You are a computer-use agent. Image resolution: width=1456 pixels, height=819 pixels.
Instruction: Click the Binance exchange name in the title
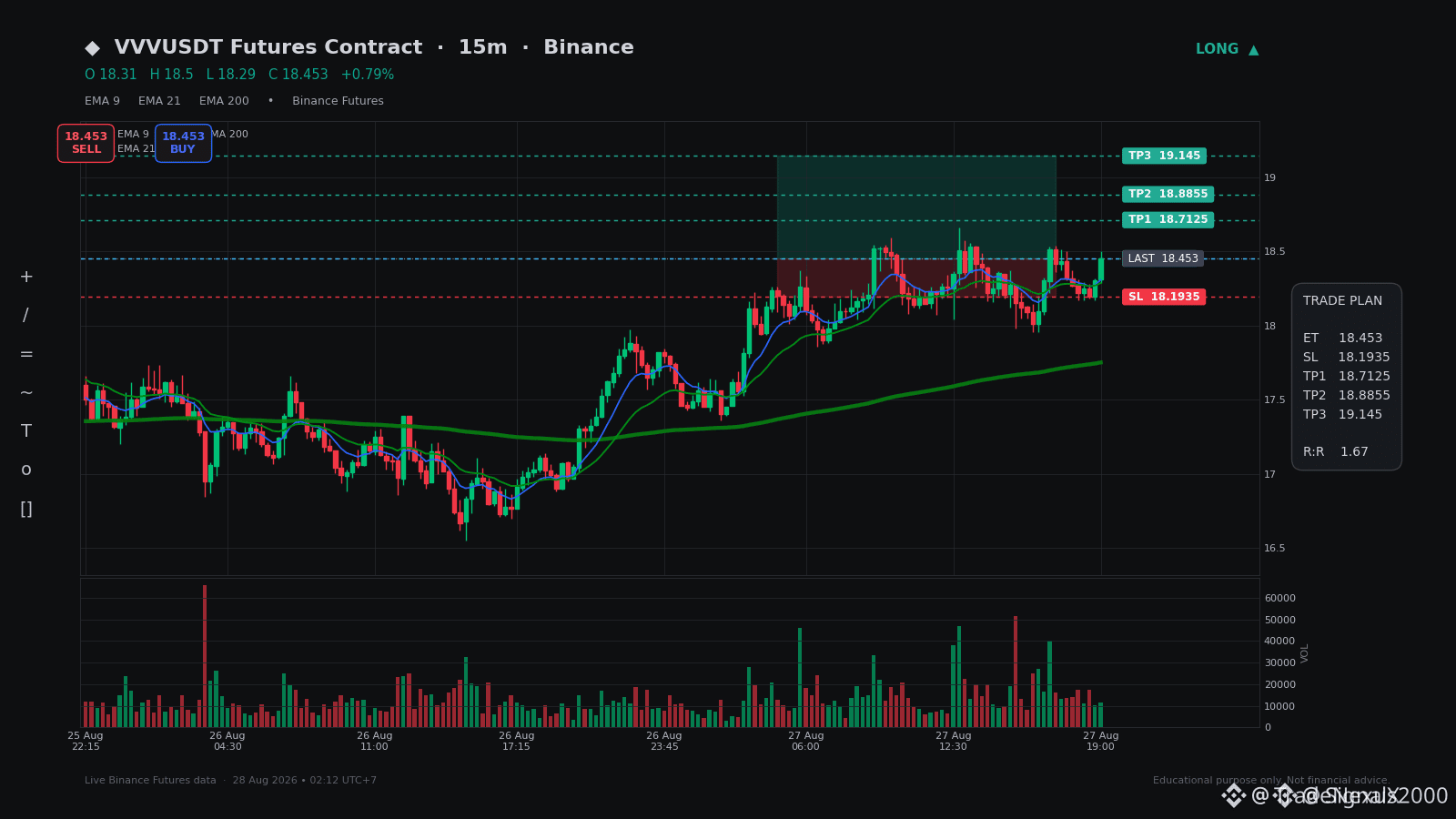tap(589, 48)
